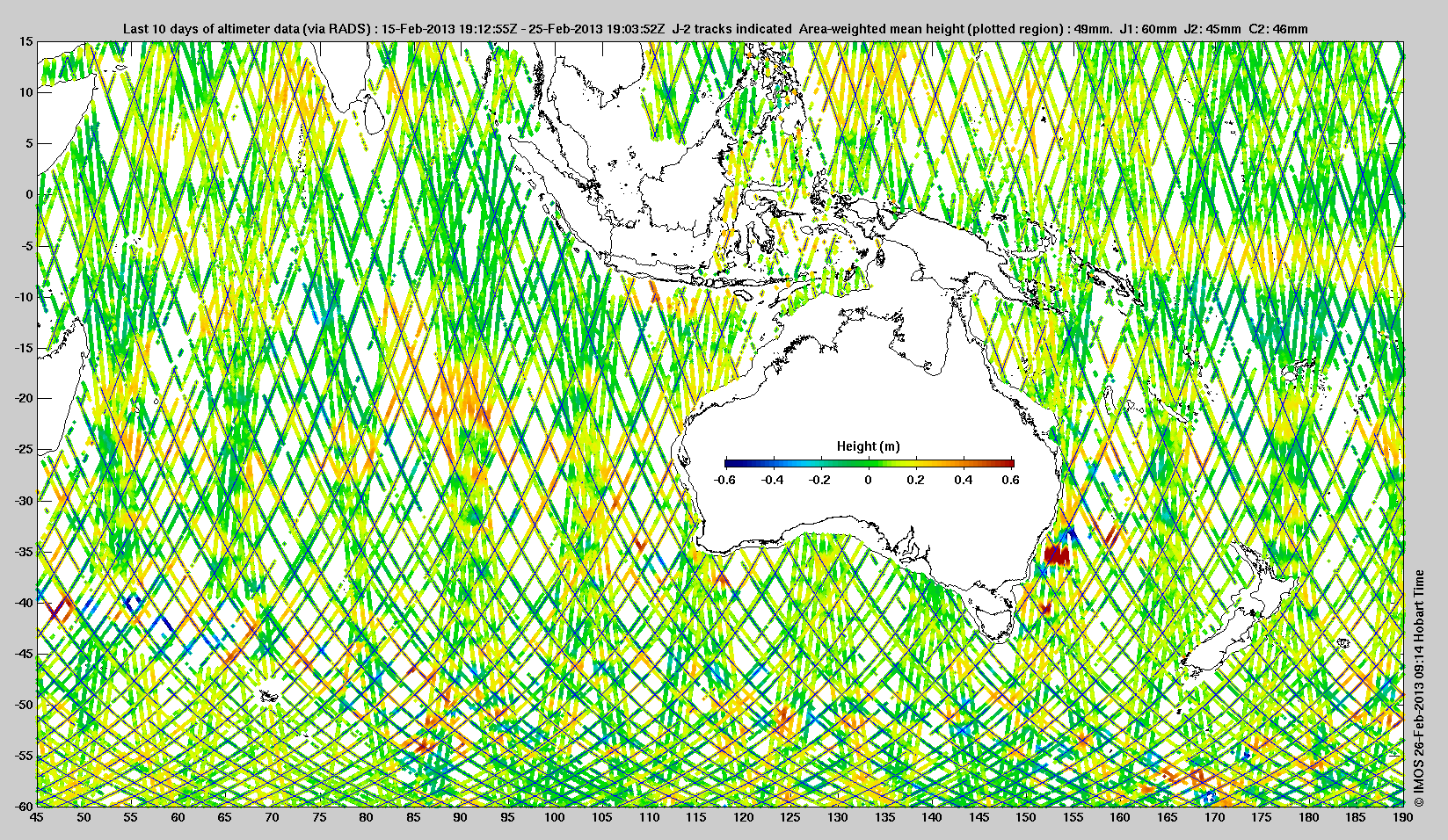
Task: Click latitude axis label '-25'
Action: pyautogui.click(x=25, y=450)
